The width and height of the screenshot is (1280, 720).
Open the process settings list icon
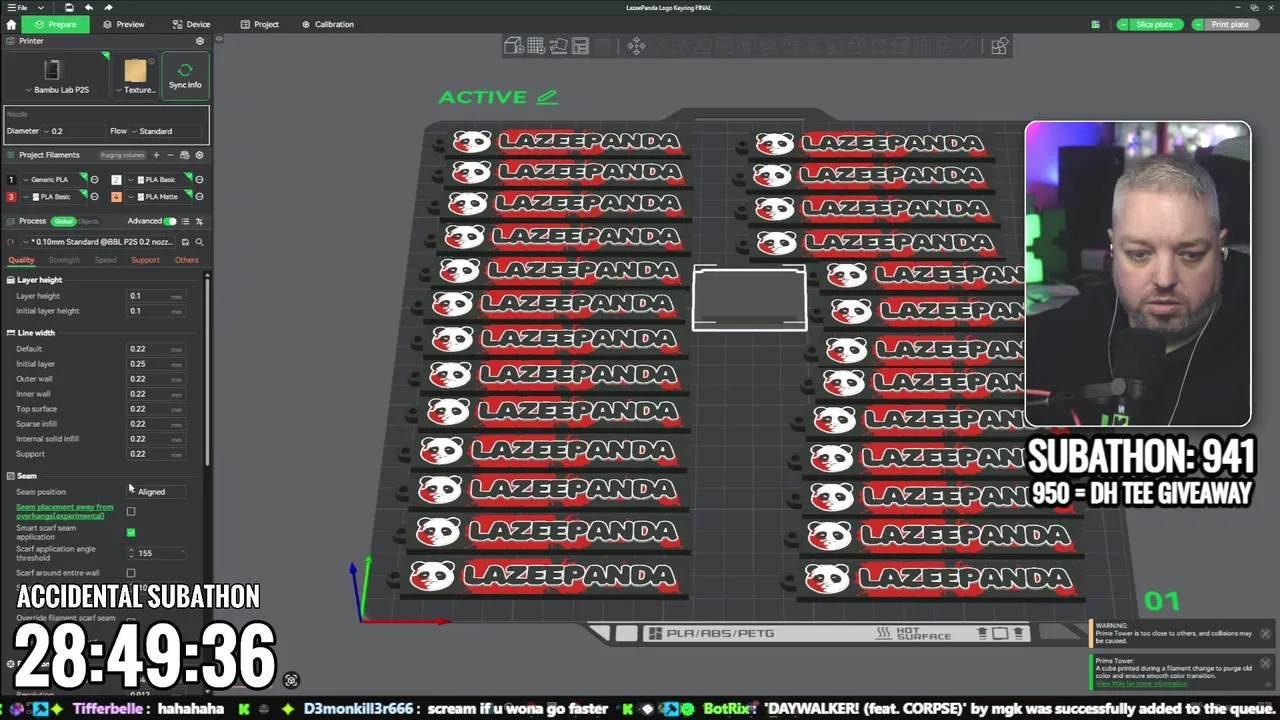[184, 221]
